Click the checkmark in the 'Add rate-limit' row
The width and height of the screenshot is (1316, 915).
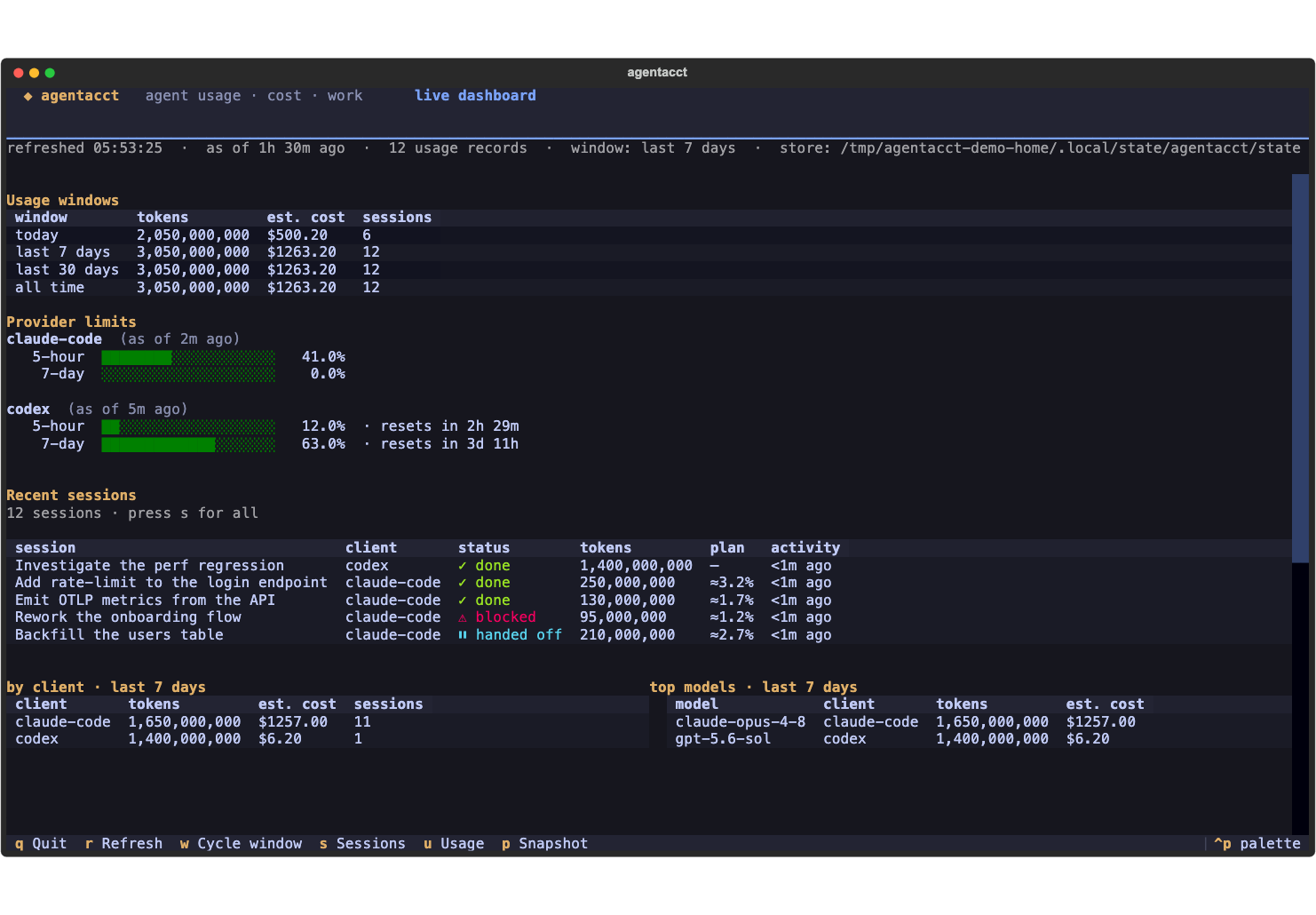pos(463,583)
